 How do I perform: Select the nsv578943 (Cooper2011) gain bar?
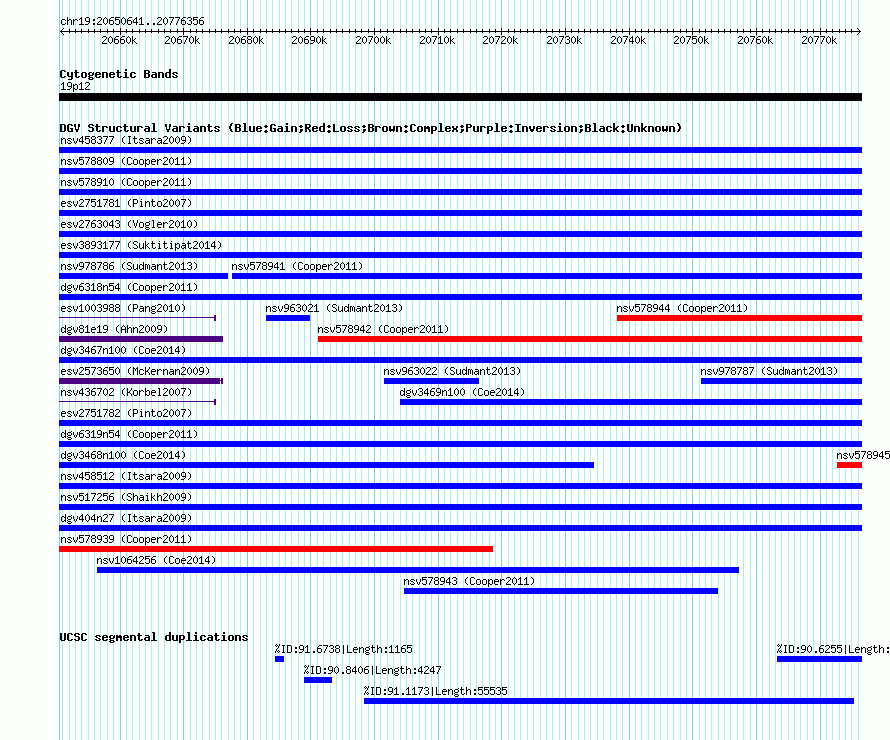(x=561, y=591)
